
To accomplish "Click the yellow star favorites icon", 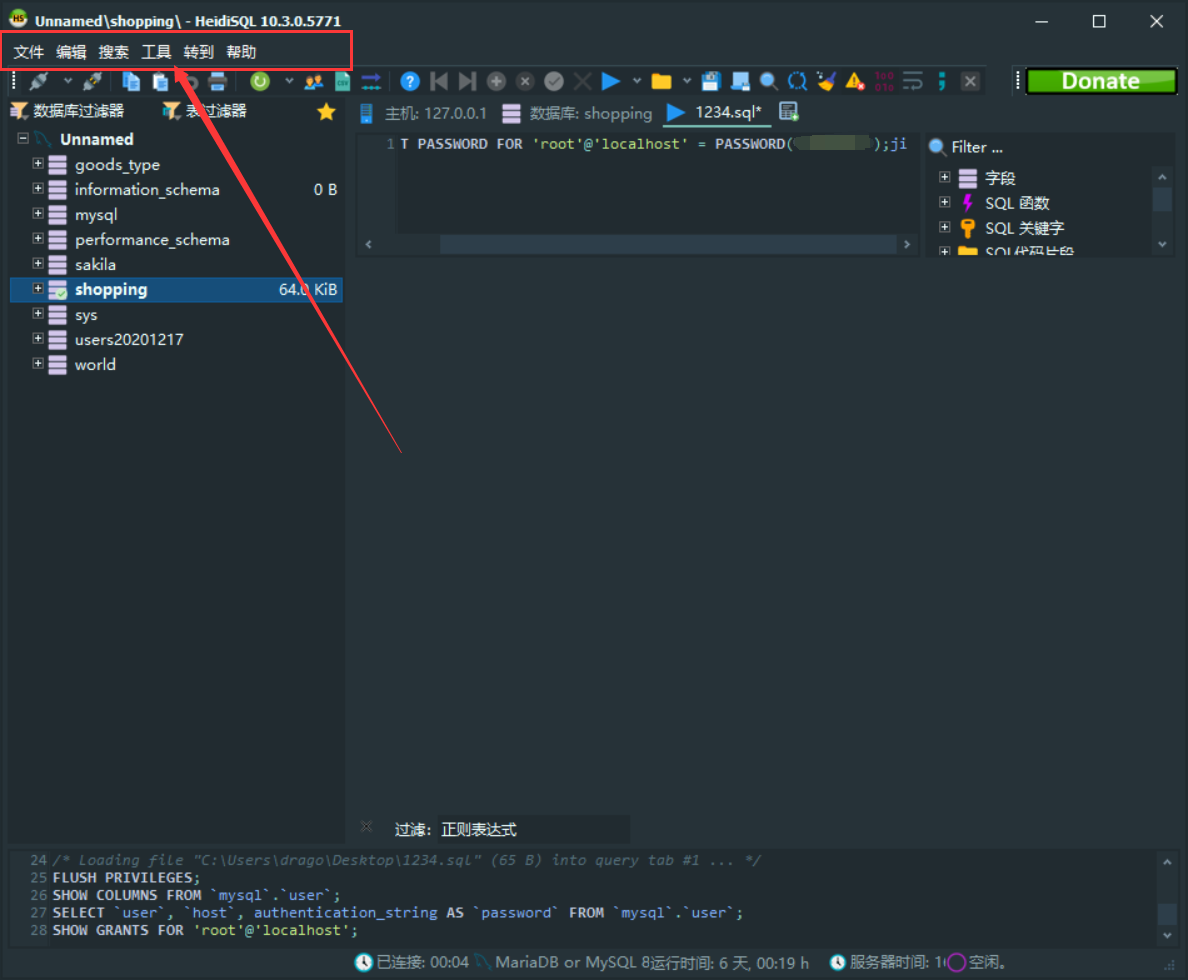I will pyautogui.click(x=327, y=111).
